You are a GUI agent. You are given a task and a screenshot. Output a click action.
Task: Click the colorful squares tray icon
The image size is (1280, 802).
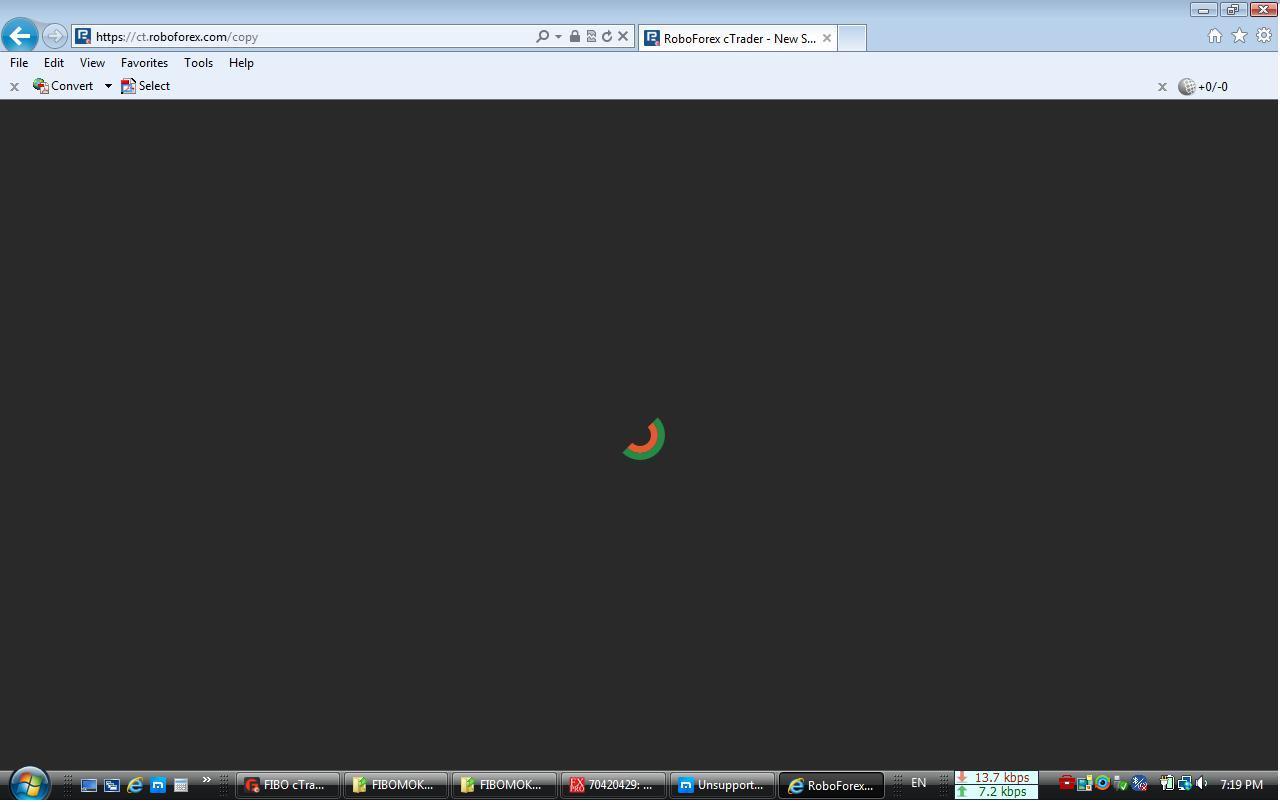click(1084, 784)
